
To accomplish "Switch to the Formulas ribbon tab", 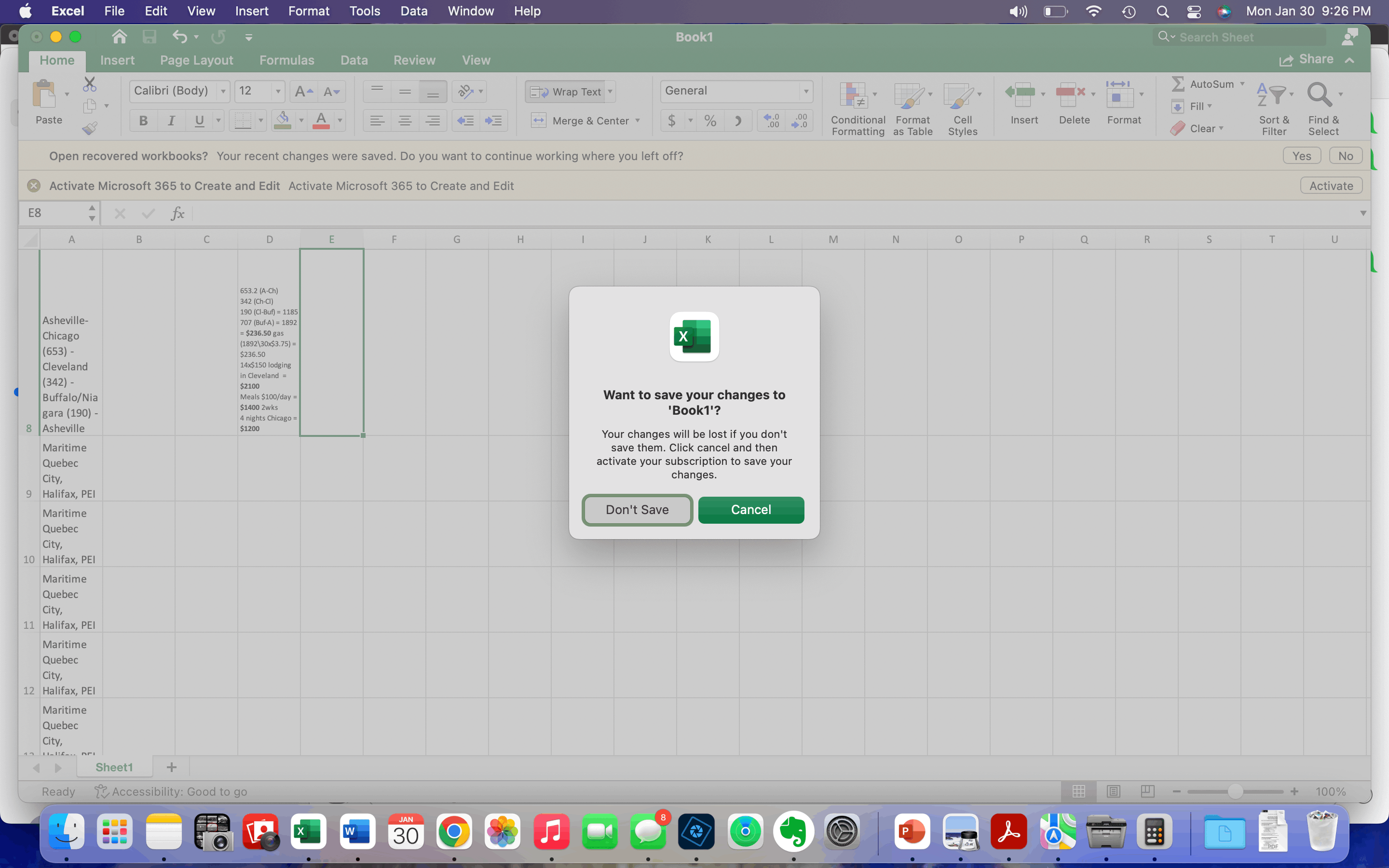I will click(287, 60).
